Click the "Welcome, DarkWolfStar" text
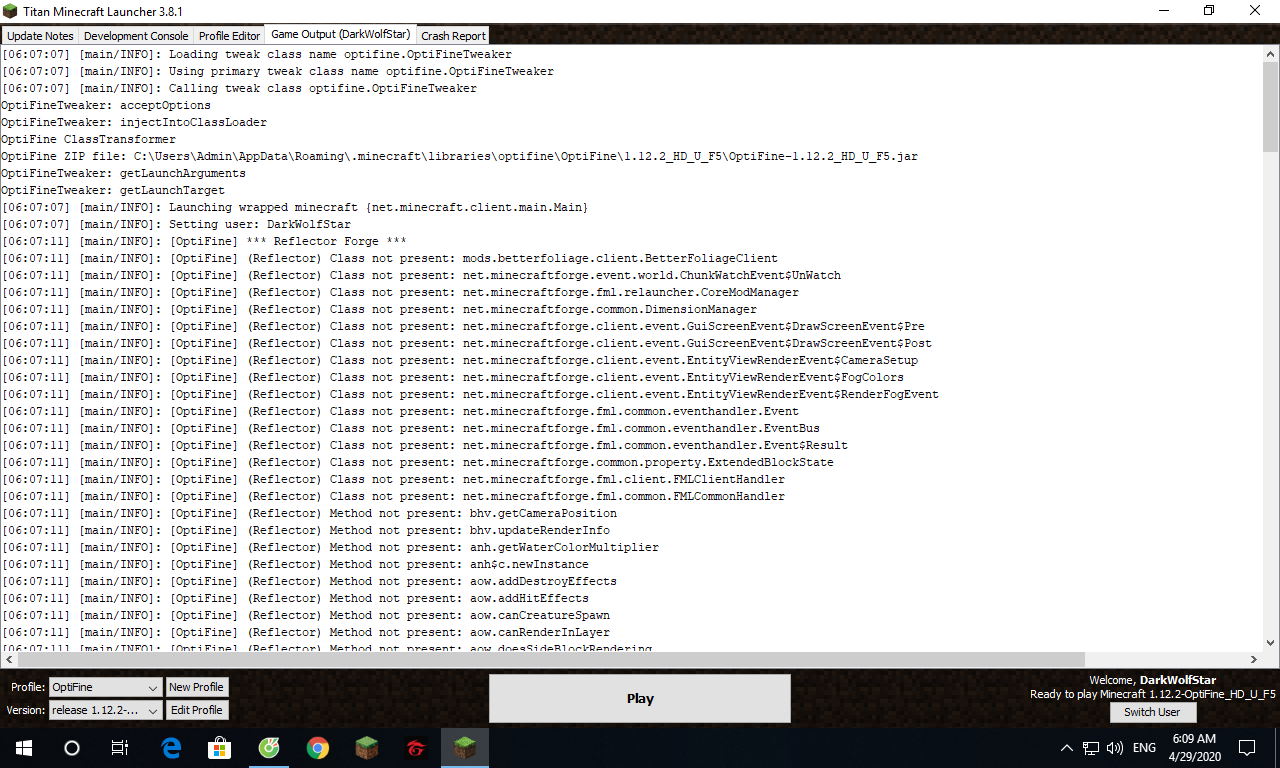This screenshot has width=1280, height=768. pyautogui.click(x=1152, y=680)
